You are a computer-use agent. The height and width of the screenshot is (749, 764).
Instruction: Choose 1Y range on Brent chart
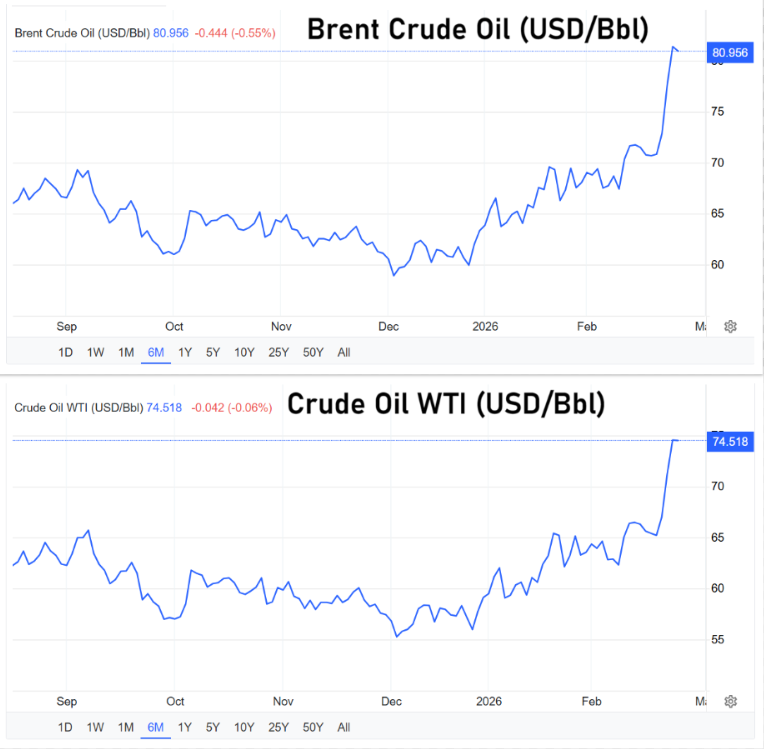point(185,352)
